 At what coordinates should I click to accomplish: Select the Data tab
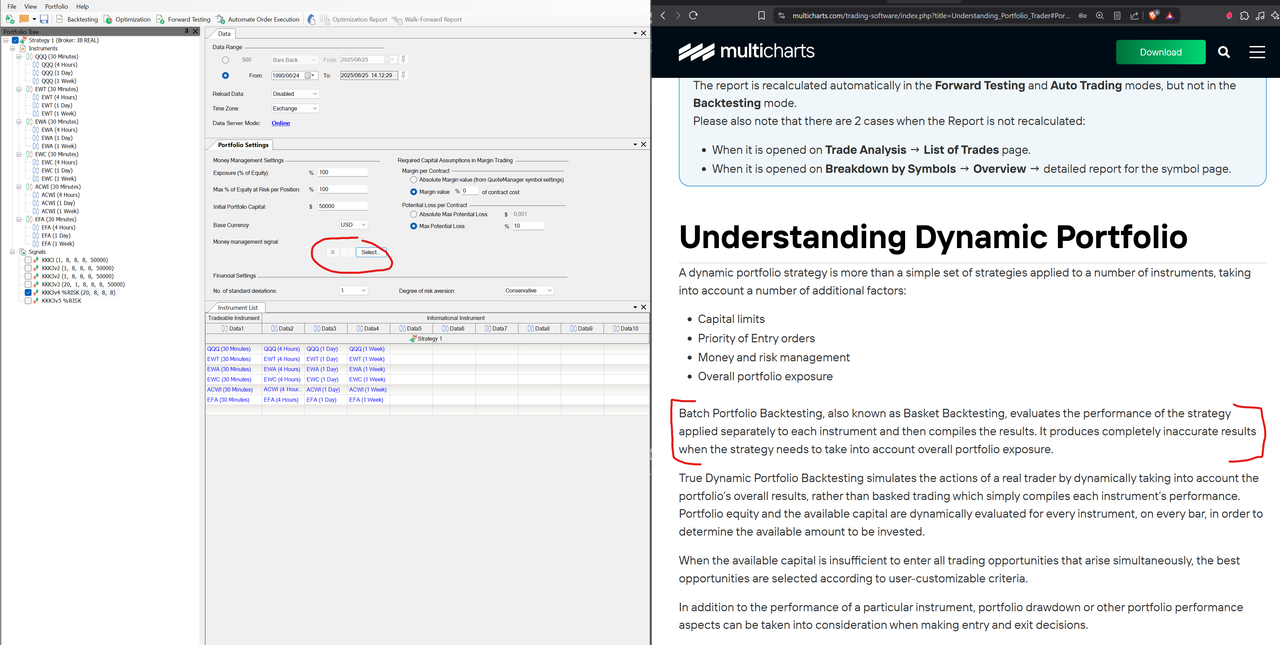click(221, 34)
